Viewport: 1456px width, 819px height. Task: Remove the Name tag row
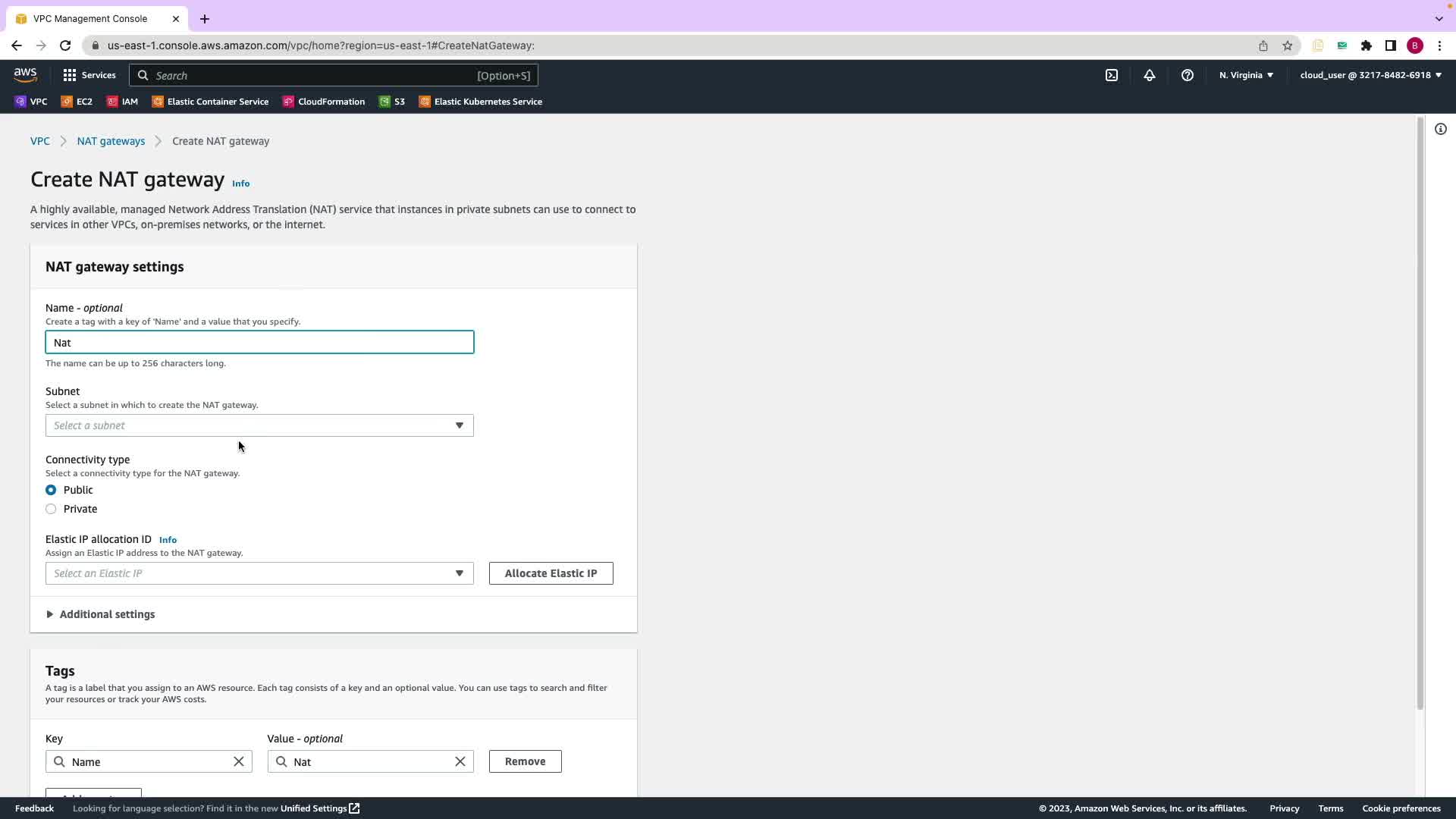coord(525,761)
